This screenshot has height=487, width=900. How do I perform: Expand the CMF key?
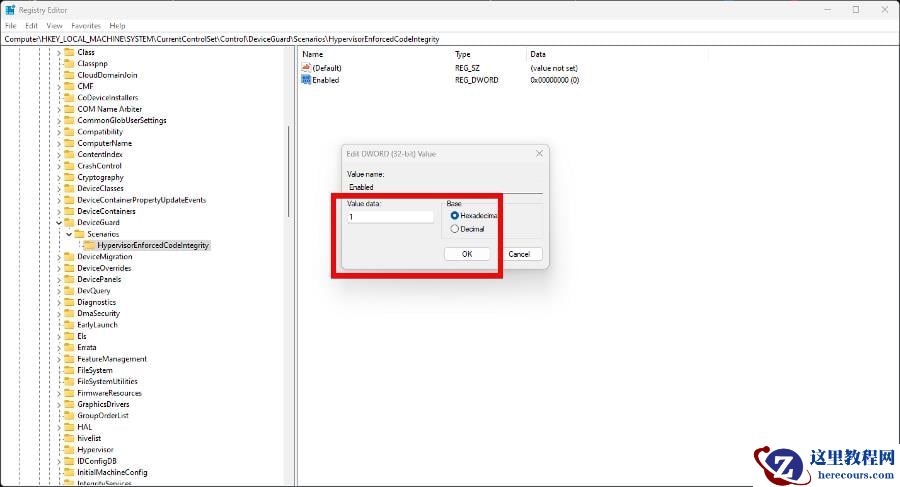click(59, 87)
